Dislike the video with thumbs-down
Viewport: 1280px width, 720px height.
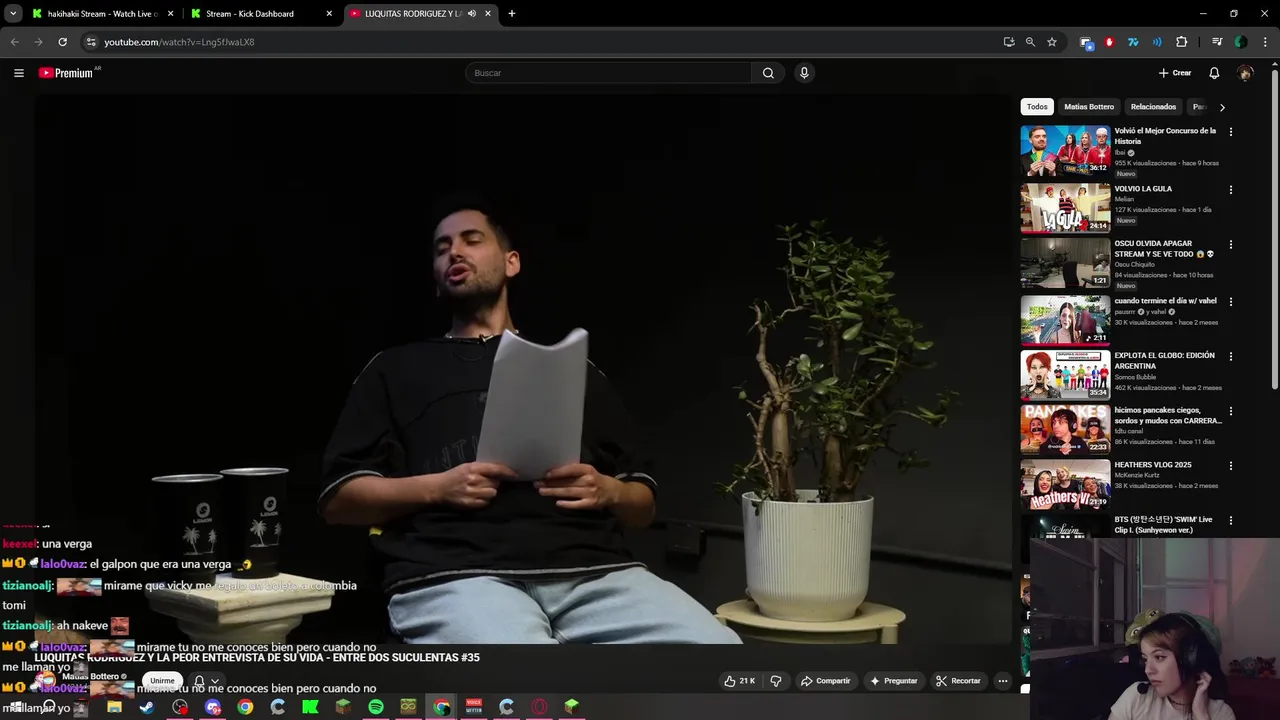pyautogui.click(x=776, y=681)
